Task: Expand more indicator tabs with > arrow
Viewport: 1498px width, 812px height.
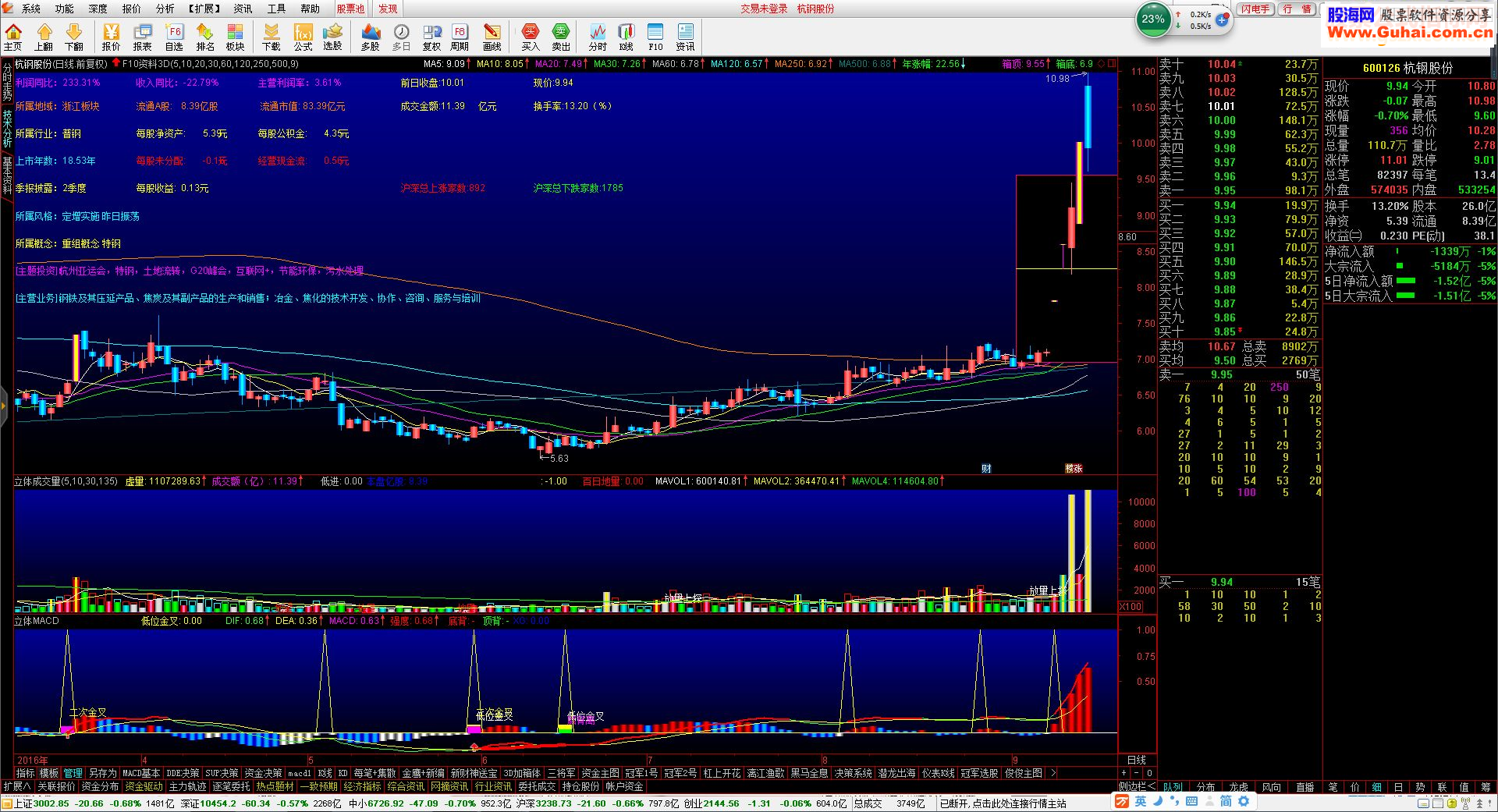Action: point(1053,773)
